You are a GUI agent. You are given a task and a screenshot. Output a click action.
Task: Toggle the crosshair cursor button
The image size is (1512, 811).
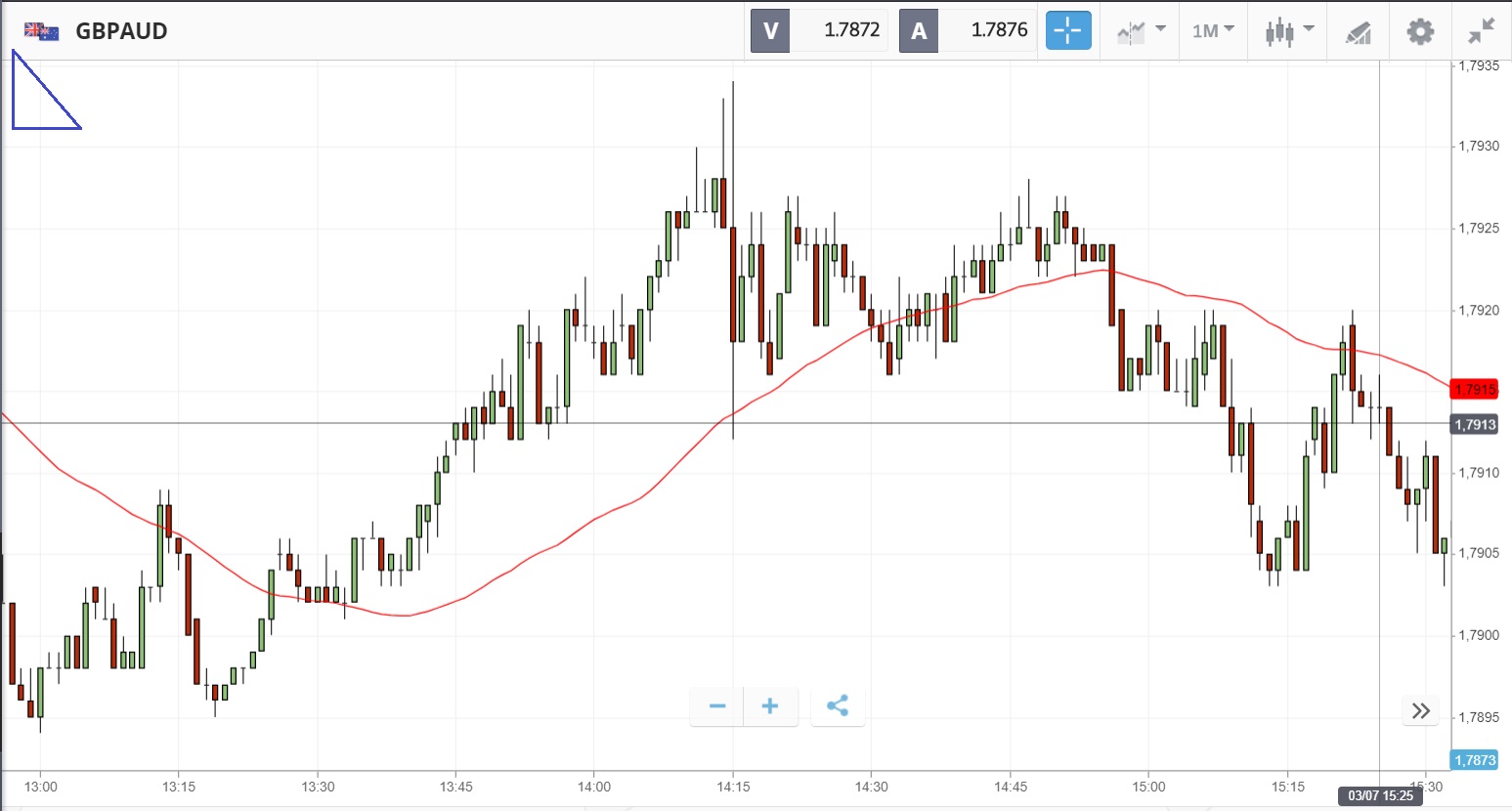tap(1067, 30)
